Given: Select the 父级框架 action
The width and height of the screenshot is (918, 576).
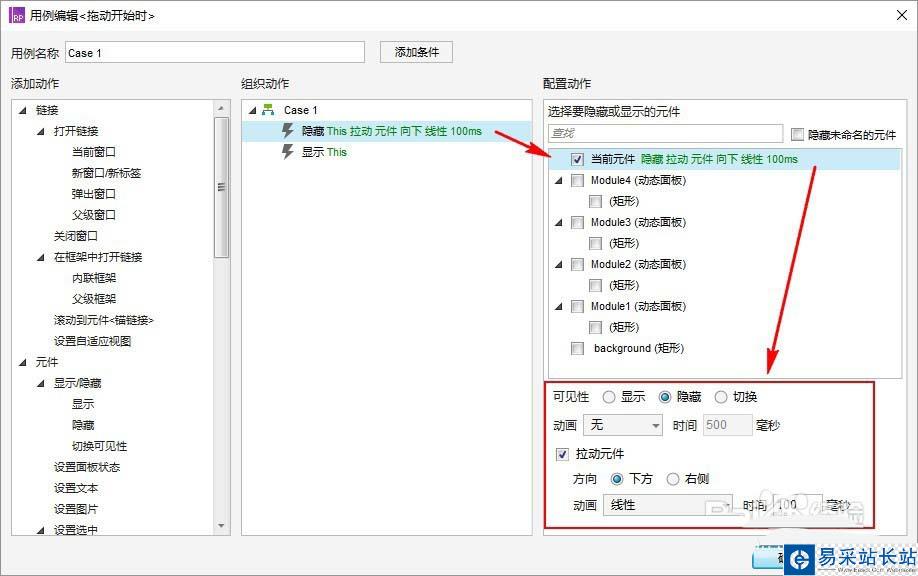Looking at the screenshot, I should coord(94,299).
